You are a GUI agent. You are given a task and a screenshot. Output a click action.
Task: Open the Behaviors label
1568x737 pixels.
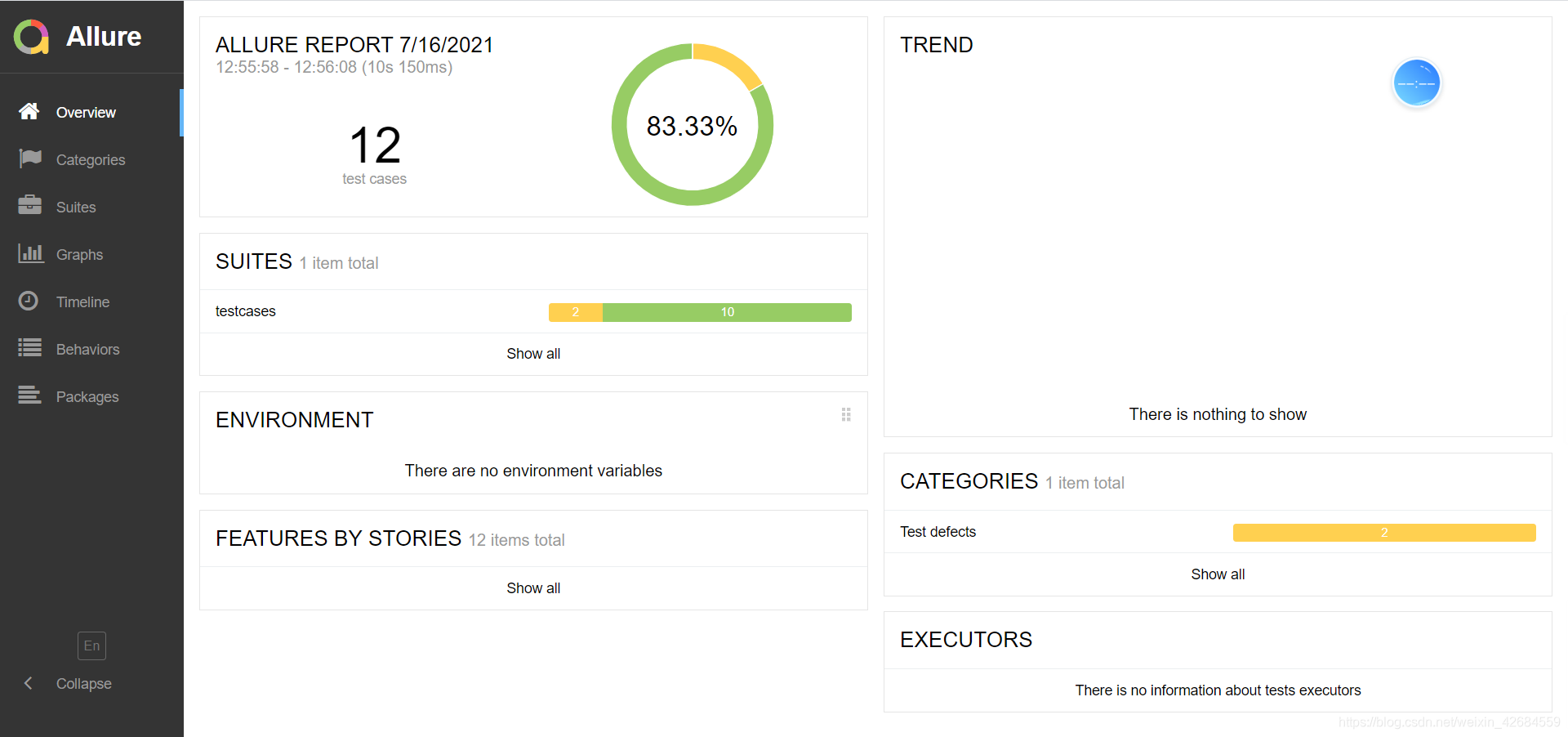[x=87, y=350]
